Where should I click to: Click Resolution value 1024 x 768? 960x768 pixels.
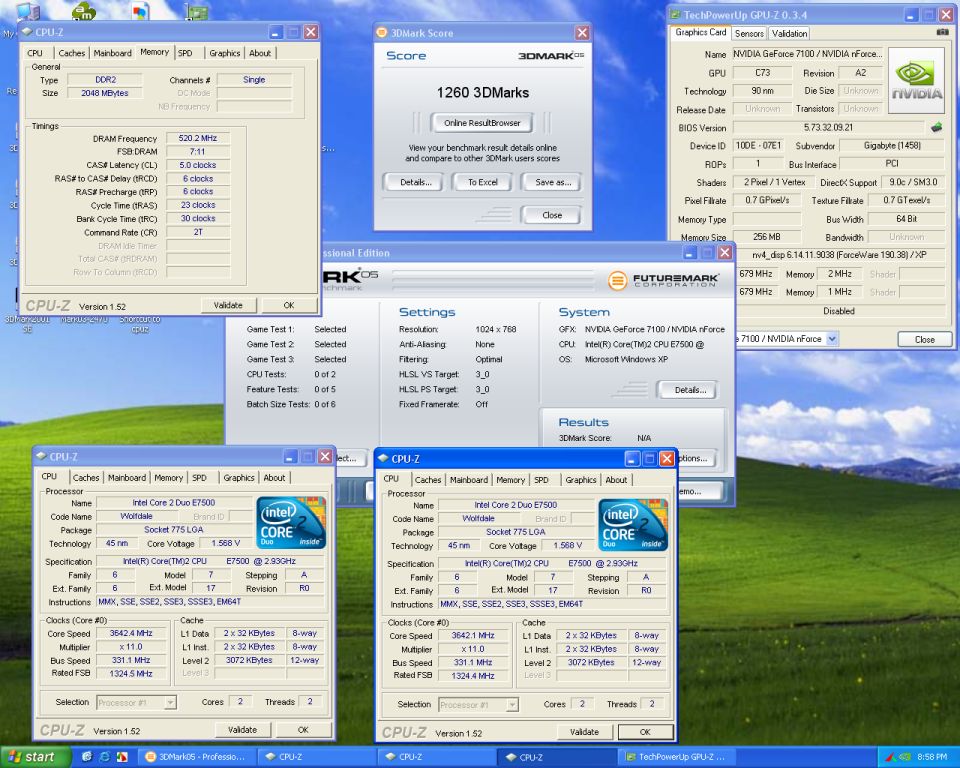495,329
